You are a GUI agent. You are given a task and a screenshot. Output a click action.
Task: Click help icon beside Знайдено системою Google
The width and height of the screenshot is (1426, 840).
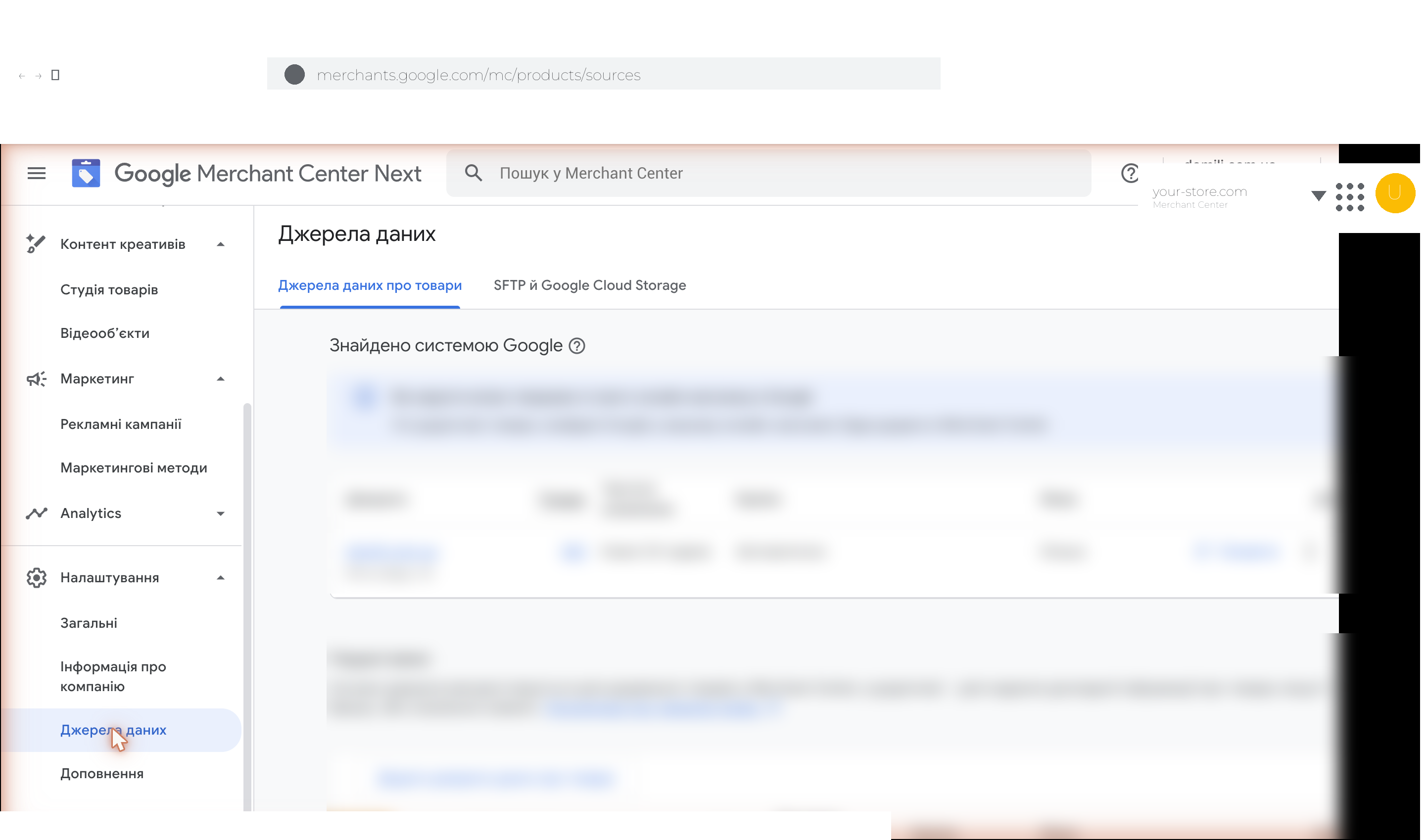pyautogui.click(x=577, y=346)
